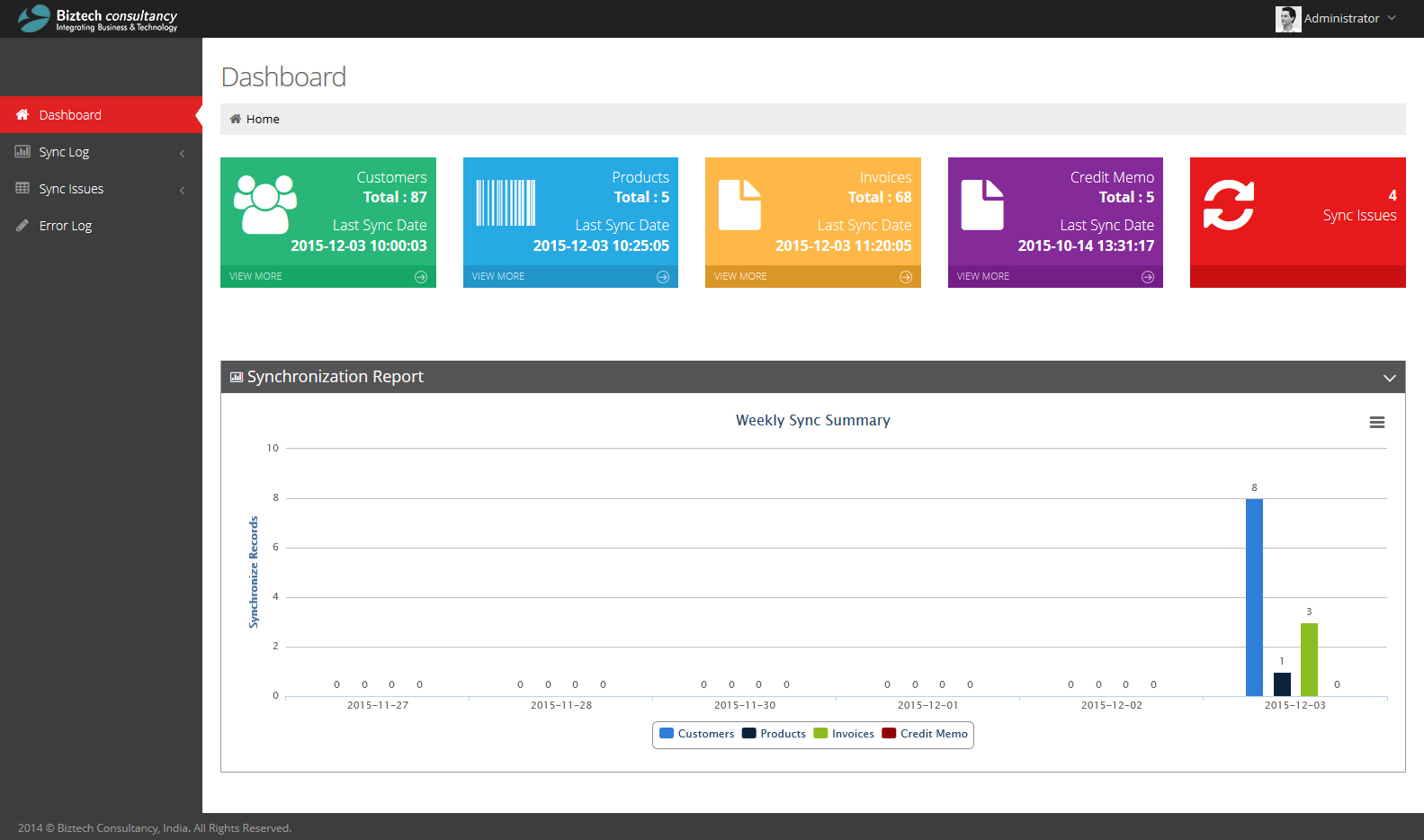The width and height of the screenshot is (1424, 840).
Task: Click the dark Products bar for 2015-12-03
Action: [1282, 684]
